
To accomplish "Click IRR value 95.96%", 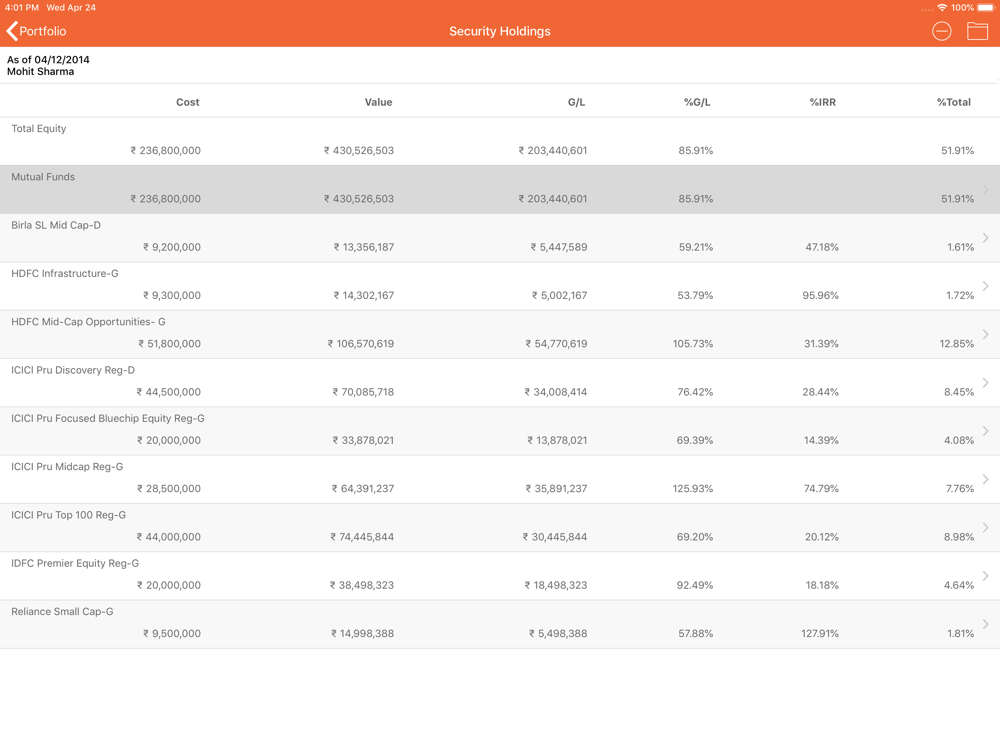I will click(820, 295).
